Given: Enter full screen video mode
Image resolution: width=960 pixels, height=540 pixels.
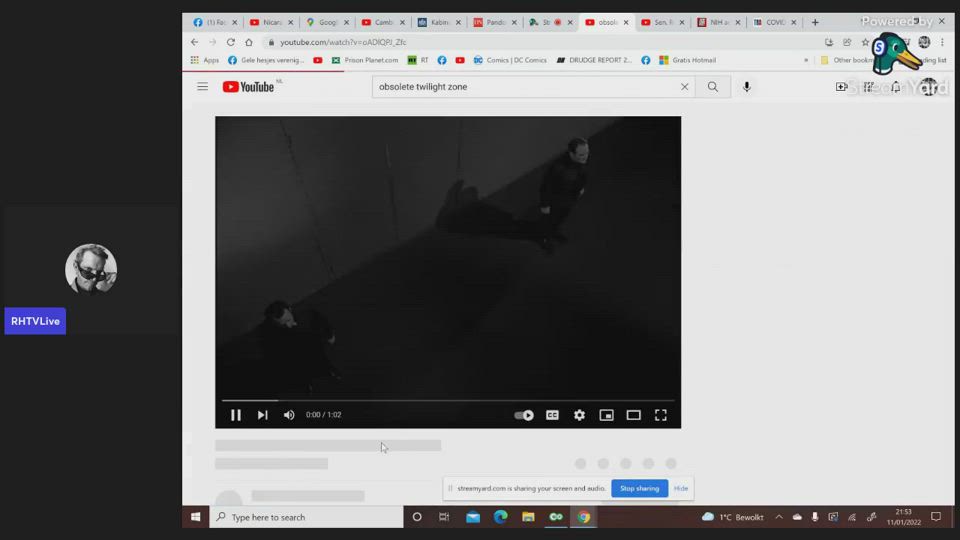Looking at the screenshot, I should (x=660, y=415).
